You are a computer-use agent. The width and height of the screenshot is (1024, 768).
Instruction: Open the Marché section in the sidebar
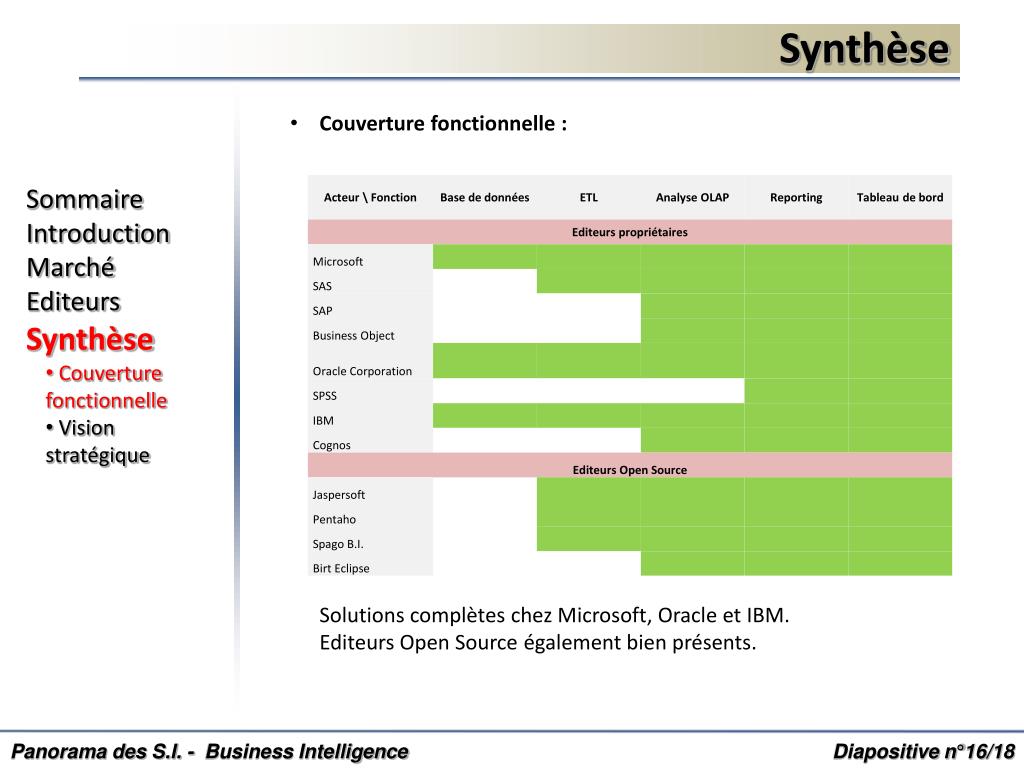[x=71, y=267]
